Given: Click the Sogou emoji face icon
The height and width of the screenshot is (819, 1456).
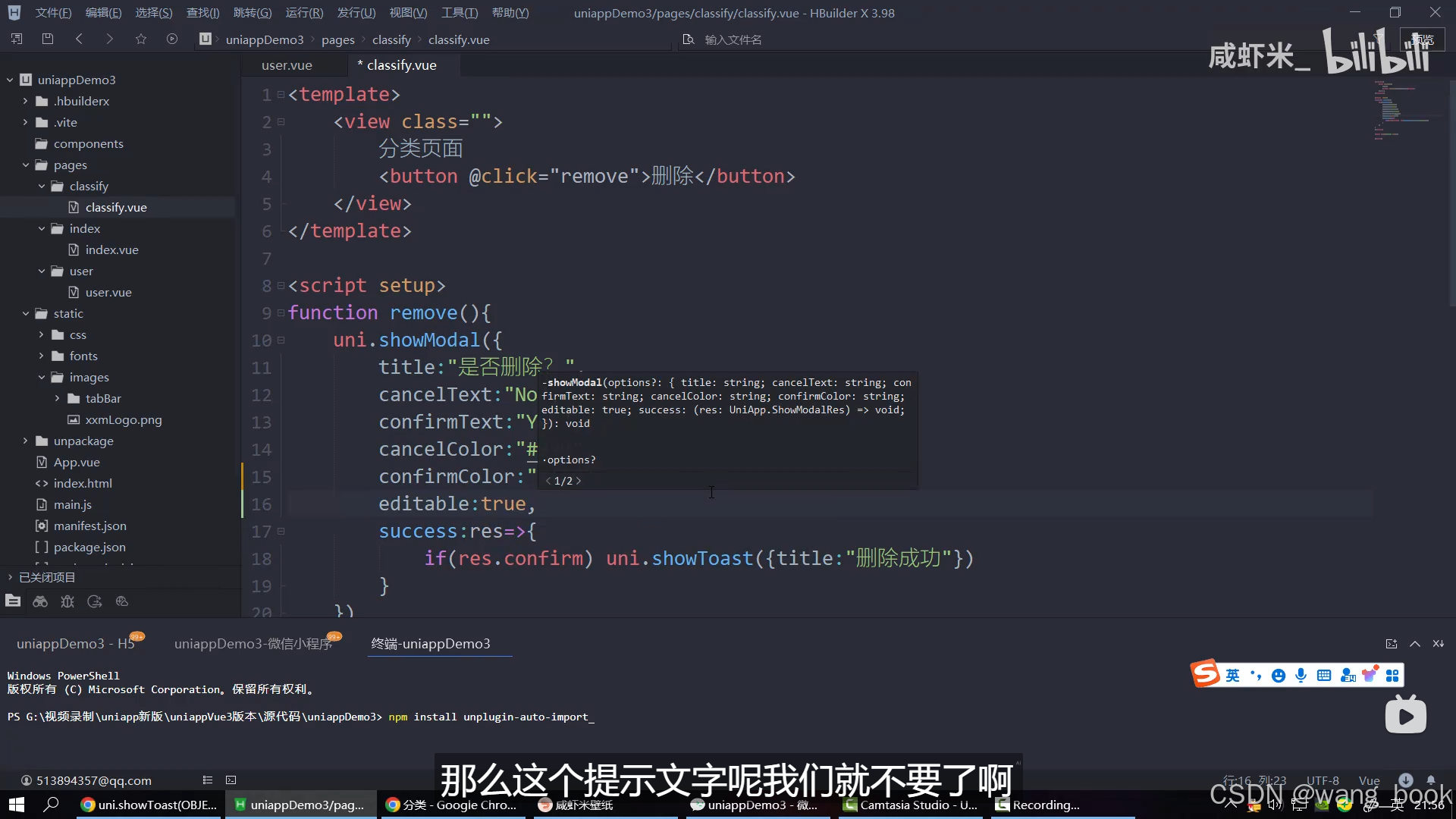Looking at the screenshot, I should point(1279,675).
